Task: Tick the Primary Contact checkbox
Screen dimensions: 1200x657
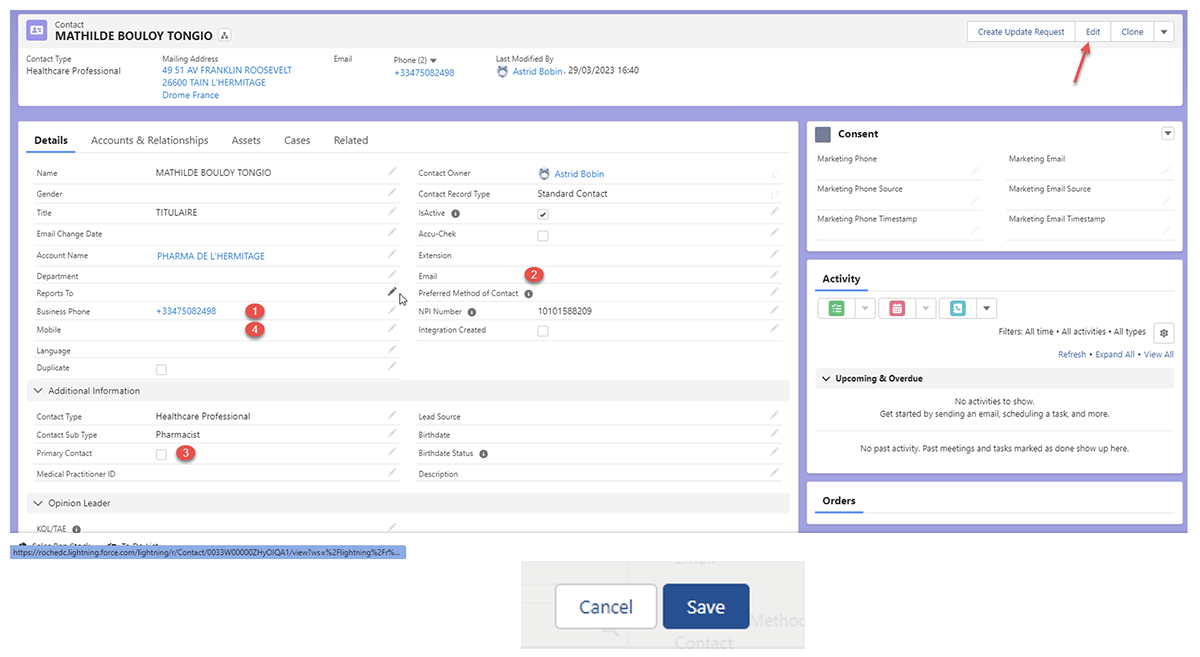Action: tap(161, 454)
